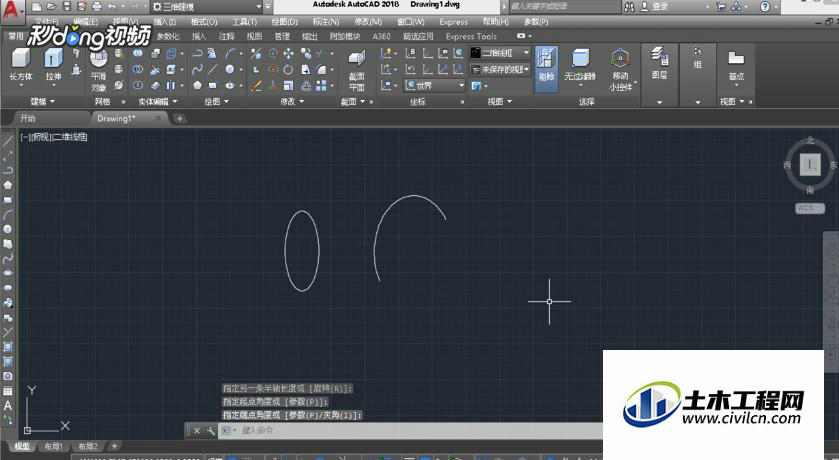This screenshot has width=839, height=460.
Task: Open the Autodesk App Store cart icon
Action: [721, 6]
